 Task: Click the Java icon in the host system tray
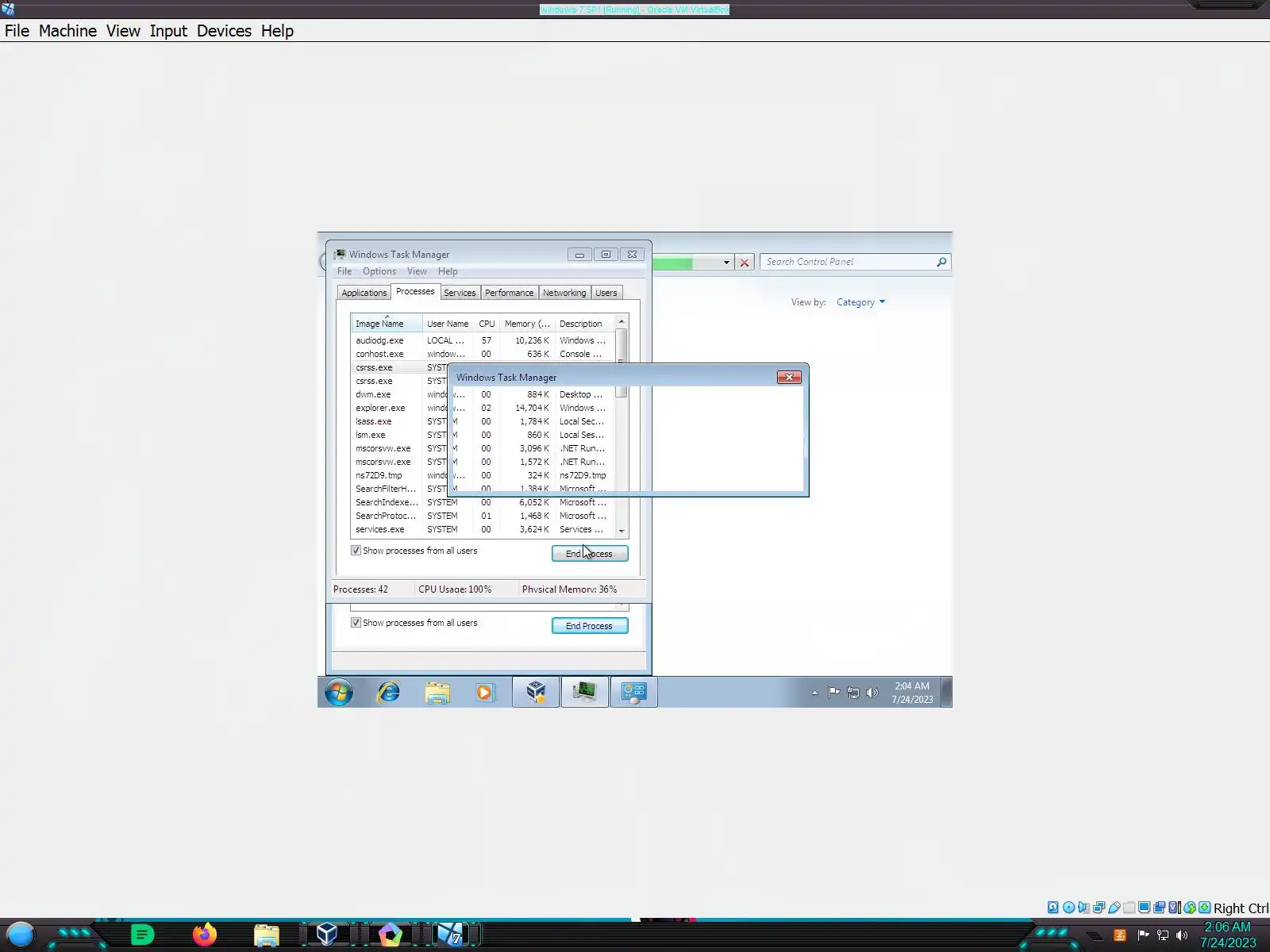coord(1120,935)
